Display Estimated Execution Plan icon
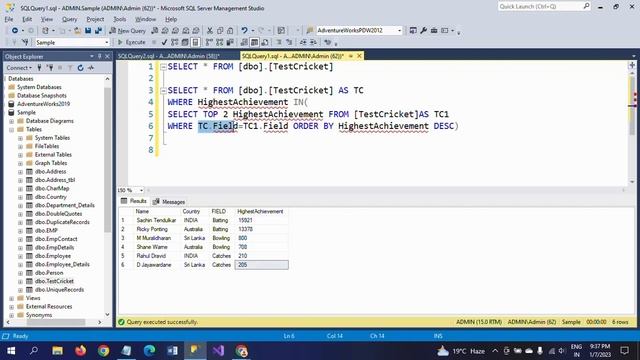Image resolution: width=640 pixels, height=360 pixels. pyautogui.click(x=175, y=42)
